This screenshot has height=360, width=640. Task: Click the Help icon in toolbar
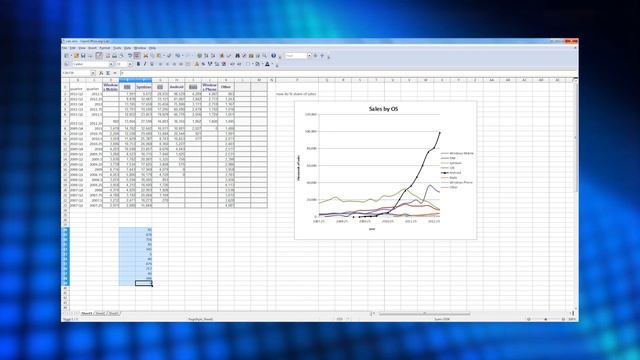273,56
